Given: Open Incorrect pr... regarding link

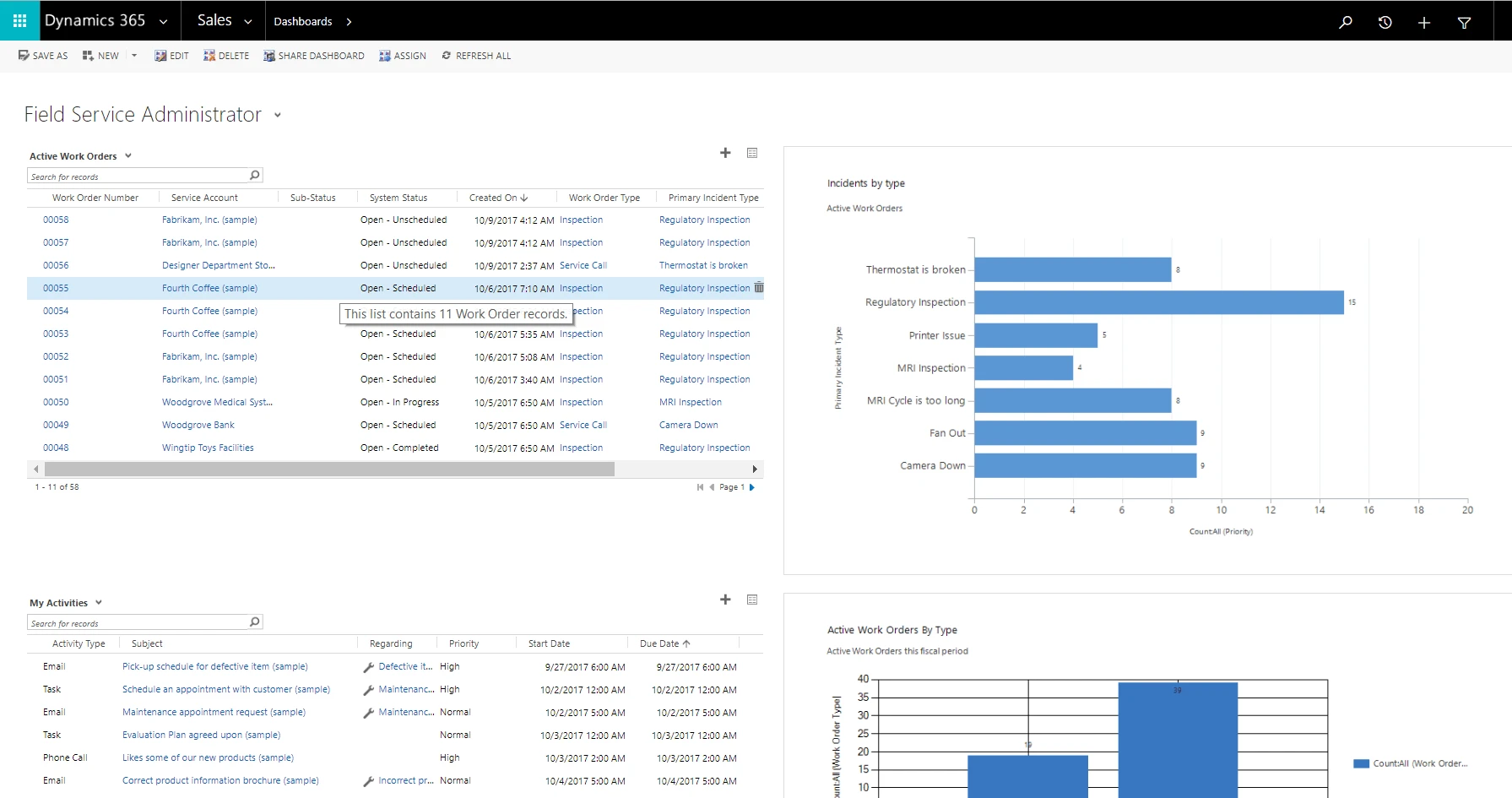Looking at the screenshot, I should point(406,780).
